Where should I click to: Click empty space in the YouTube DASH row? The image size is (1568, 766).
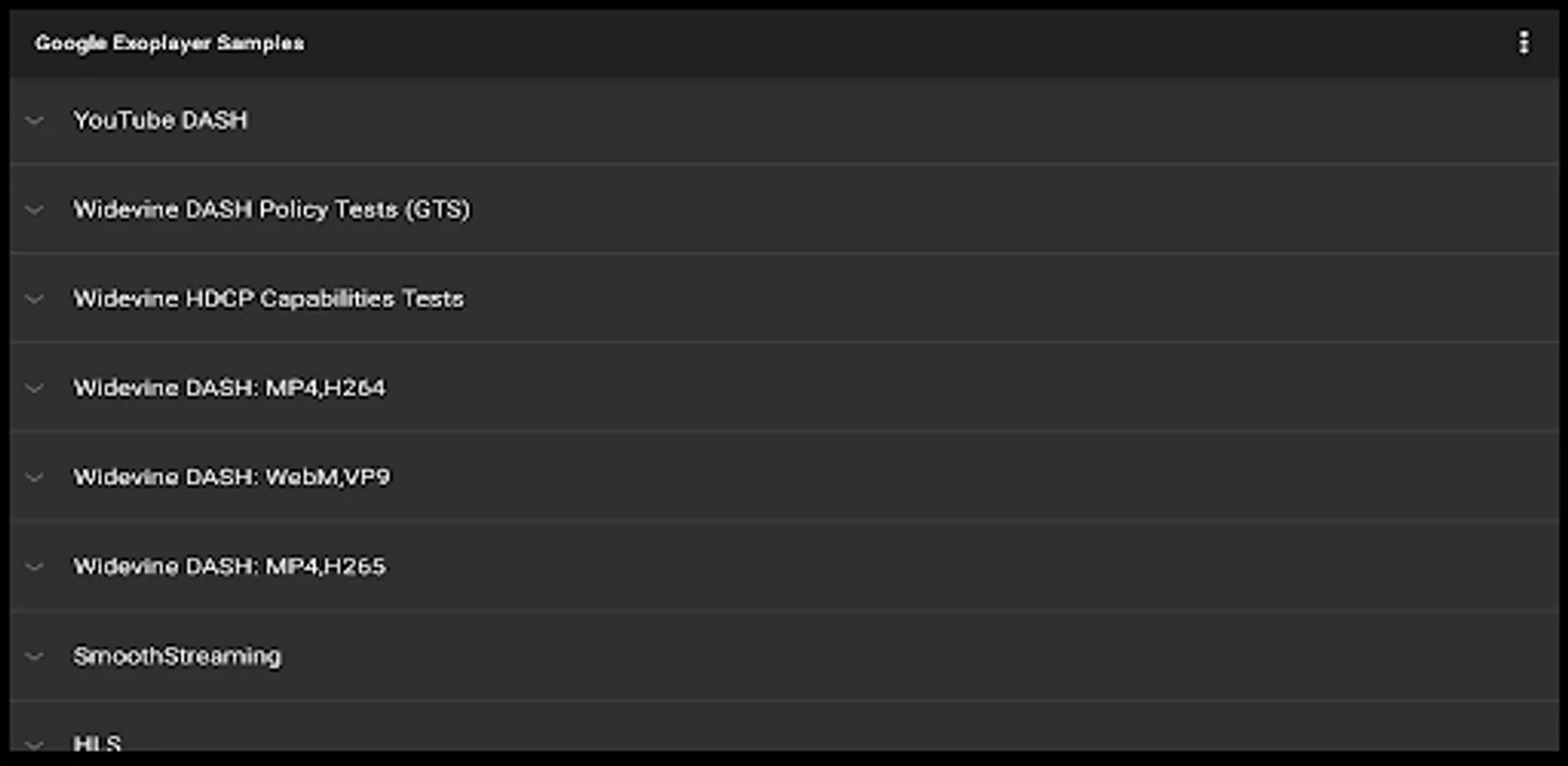point(851,121)
